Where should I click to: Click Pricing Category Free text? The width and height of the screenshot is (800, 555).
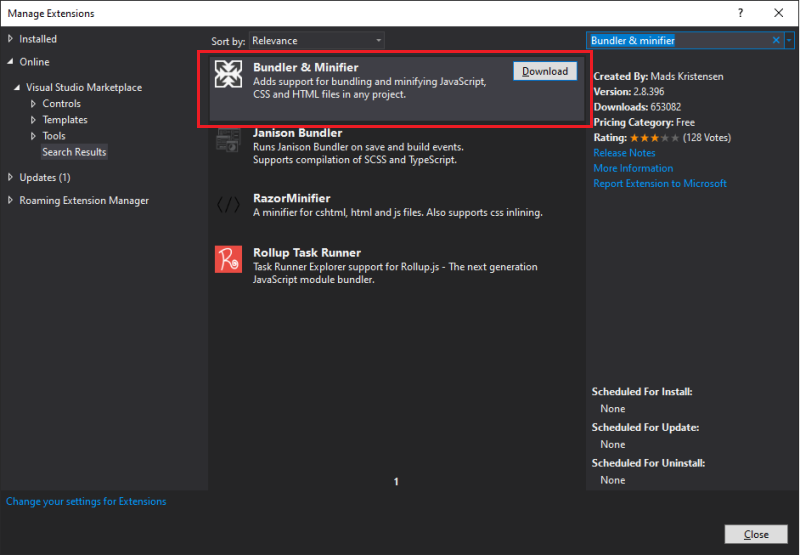point(644,122)
